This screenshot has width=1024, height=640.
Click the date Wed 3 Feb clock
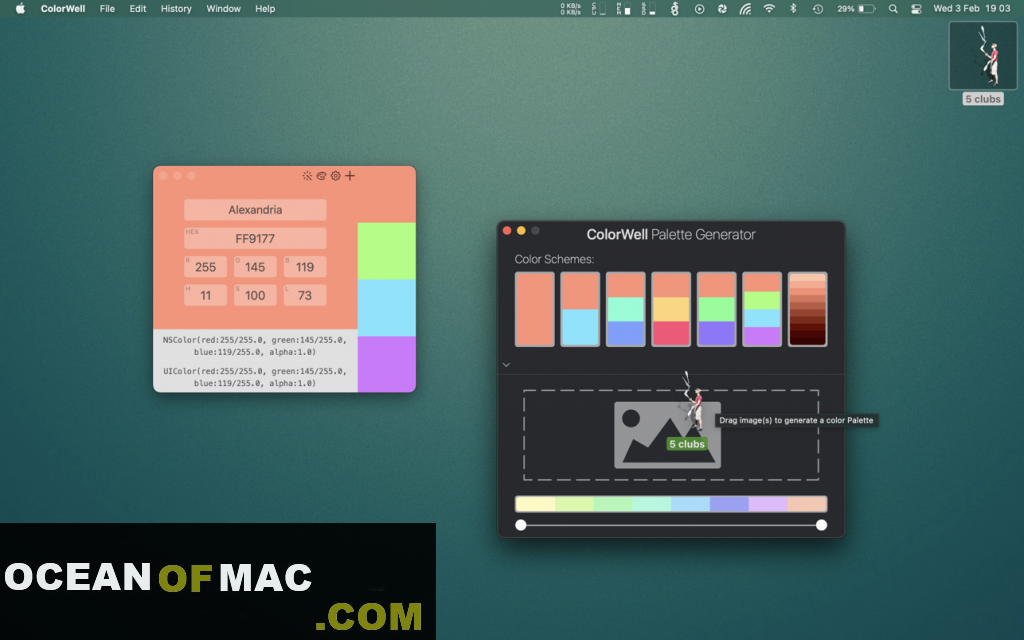(972, 8)
